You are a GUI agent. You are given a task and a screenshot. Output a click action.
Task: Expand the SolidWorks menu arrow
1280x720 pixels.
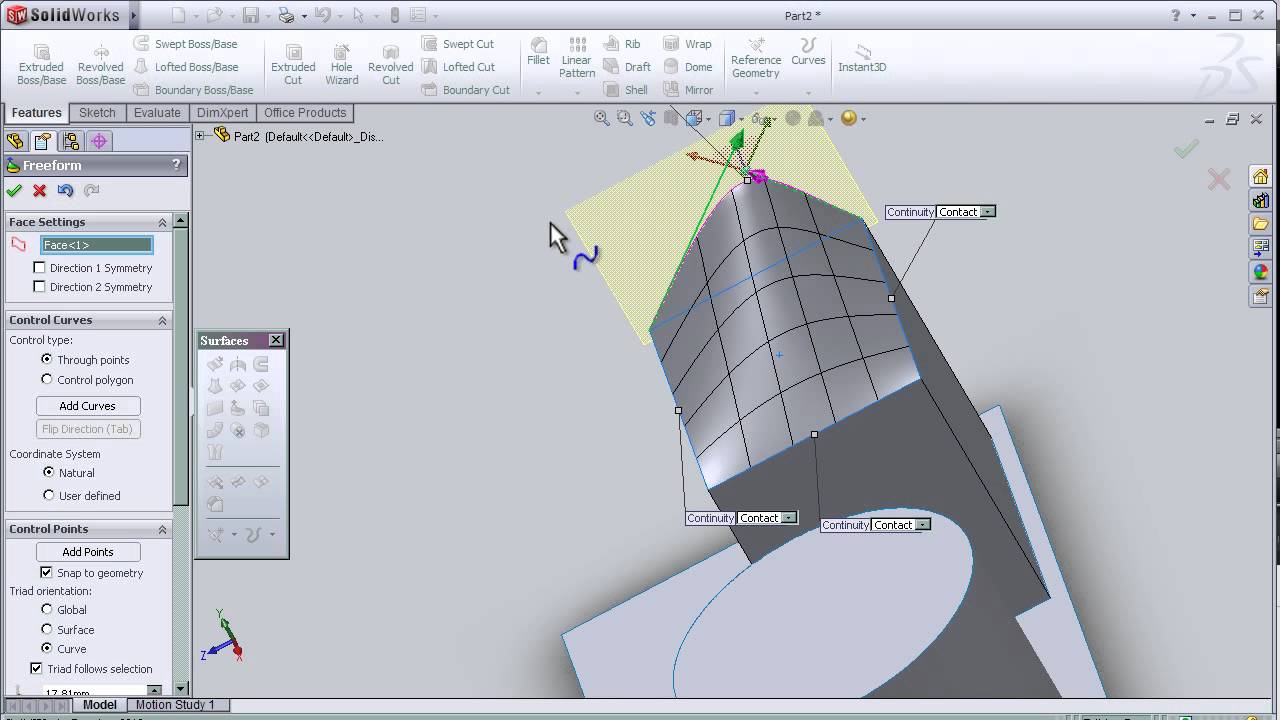pyautogui.click(x=134, y=15)
